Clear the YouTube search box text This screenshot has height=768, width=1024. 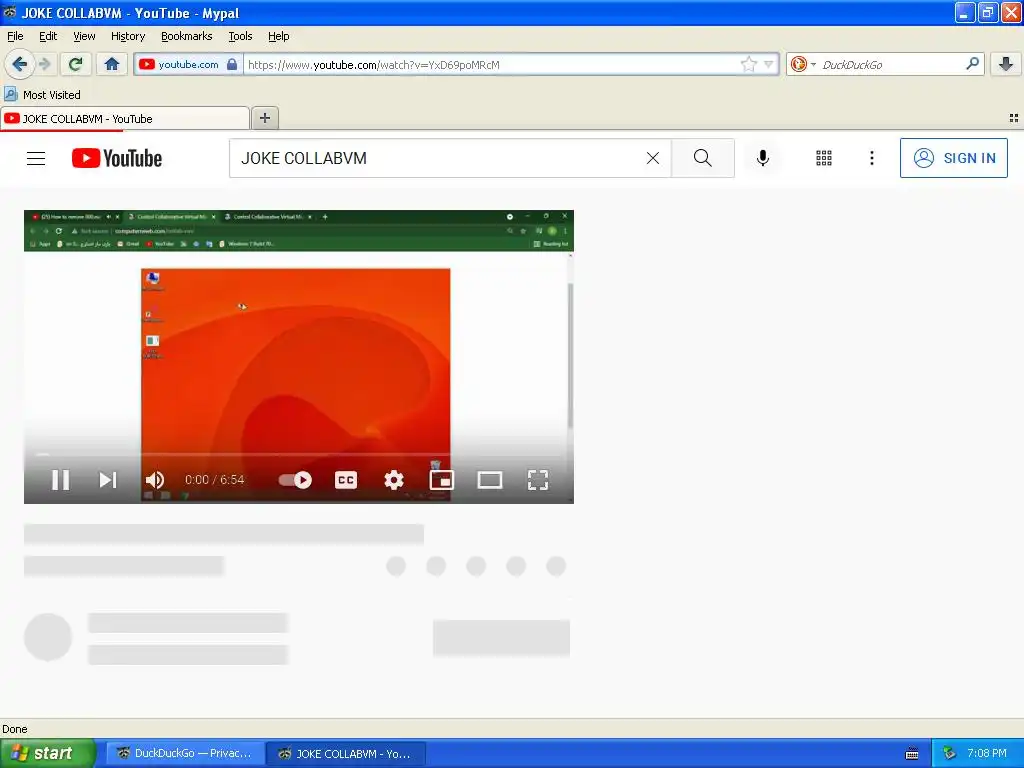click(x=652, y=158)
